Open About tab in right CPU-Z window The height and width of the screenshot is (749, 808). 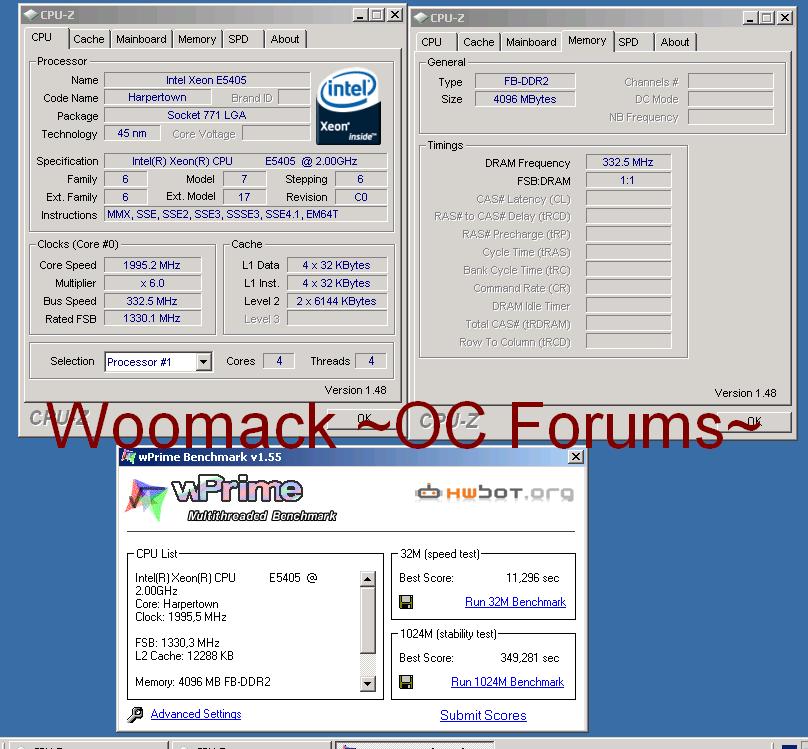tap(675, 42)
